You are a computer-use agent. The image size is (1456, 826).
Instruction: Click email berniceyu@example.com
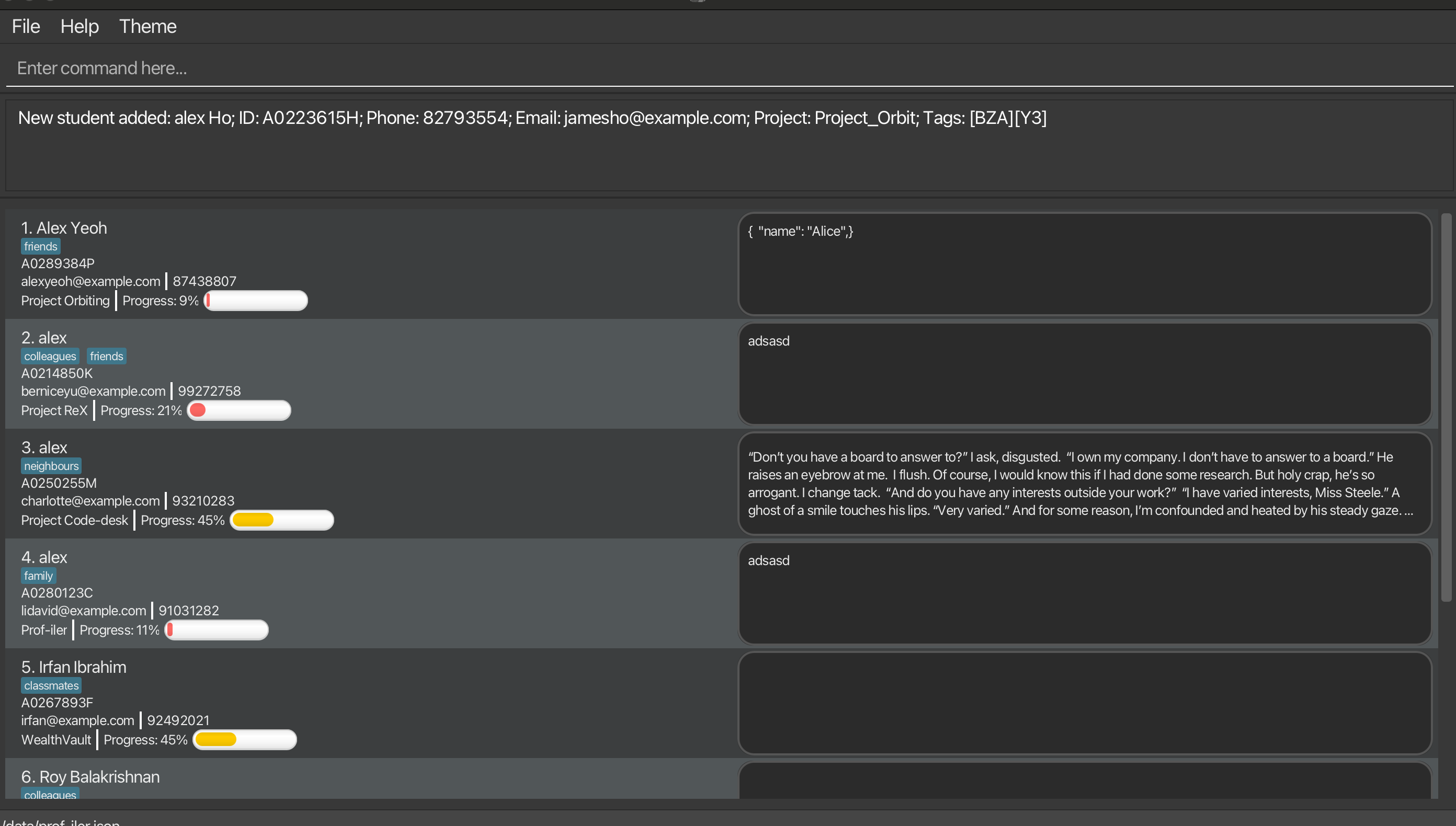click(x=93, y=391)
